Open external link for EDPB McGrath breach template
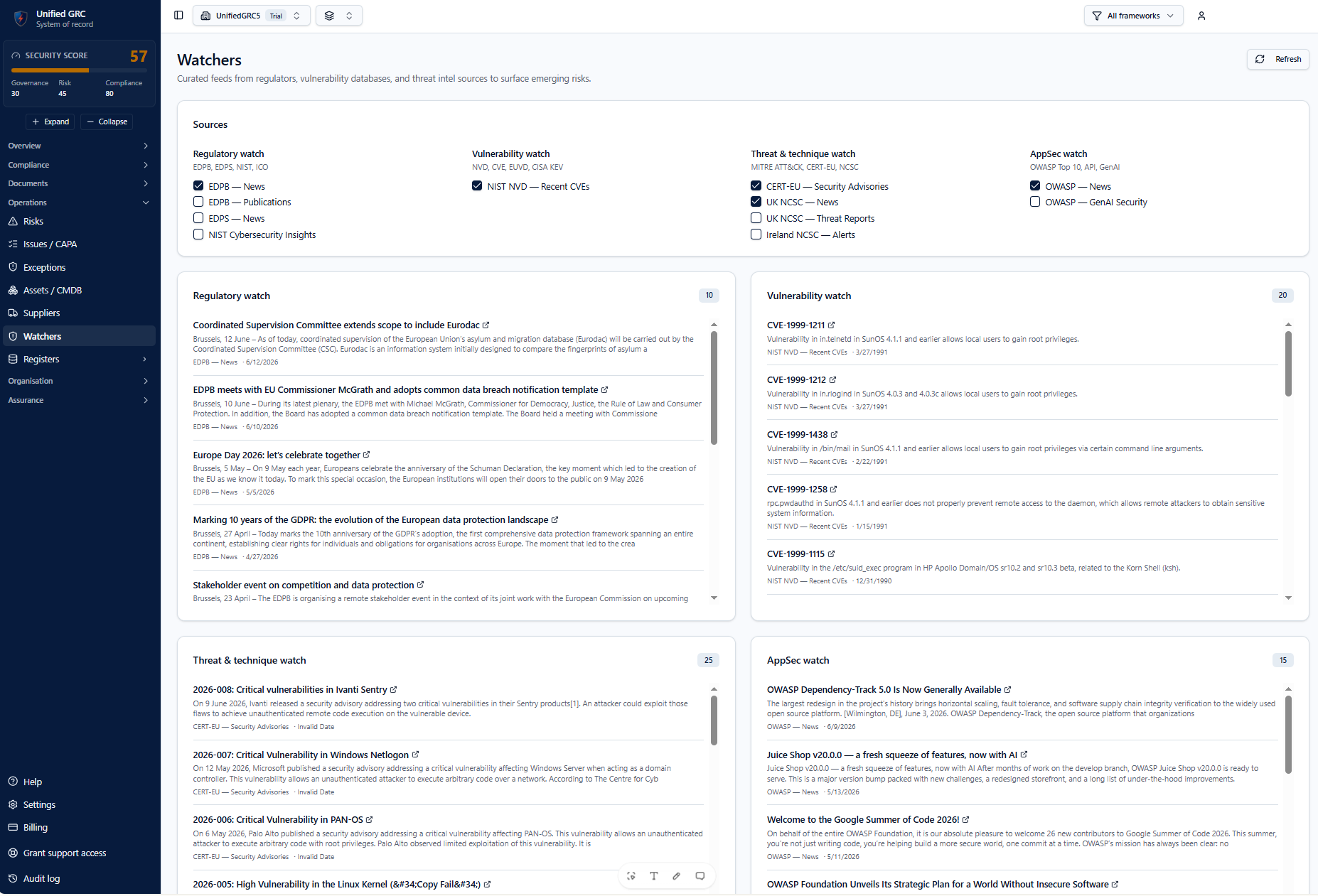The image size is (1318, 896). click(604, 390)
